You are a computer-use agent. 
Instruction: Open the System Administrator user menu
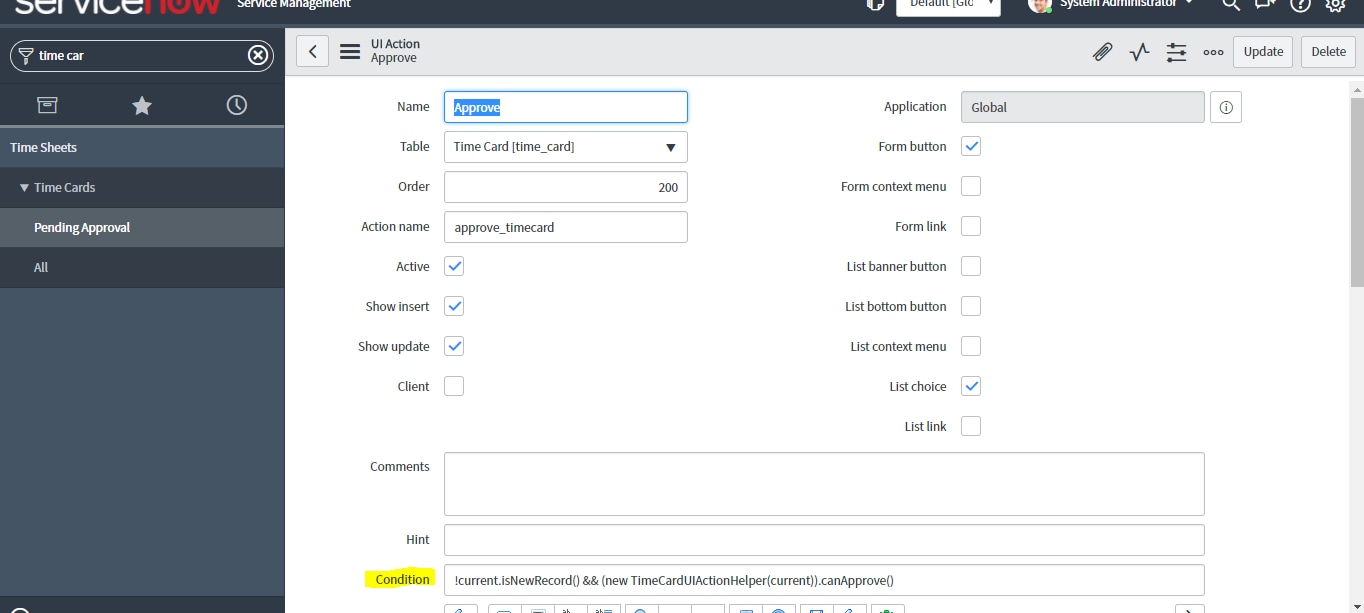1110,4
